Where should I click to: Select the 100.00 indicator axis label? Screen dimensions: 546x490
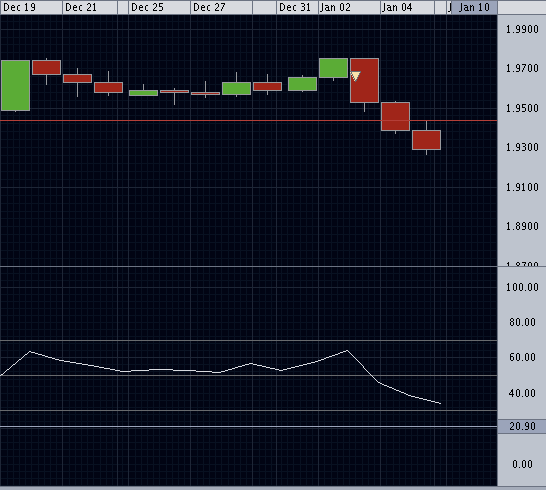tap(522, 287)
